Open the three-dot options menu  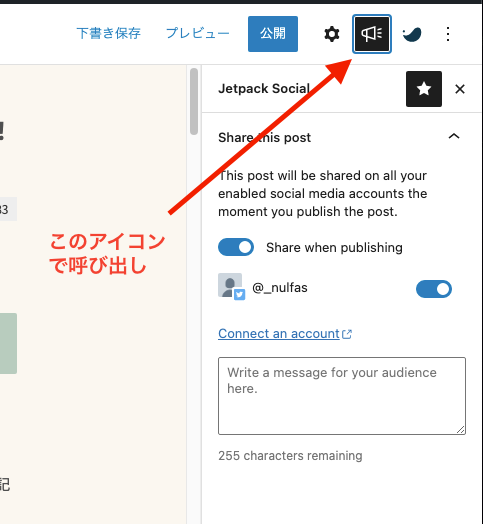point(448,34)
